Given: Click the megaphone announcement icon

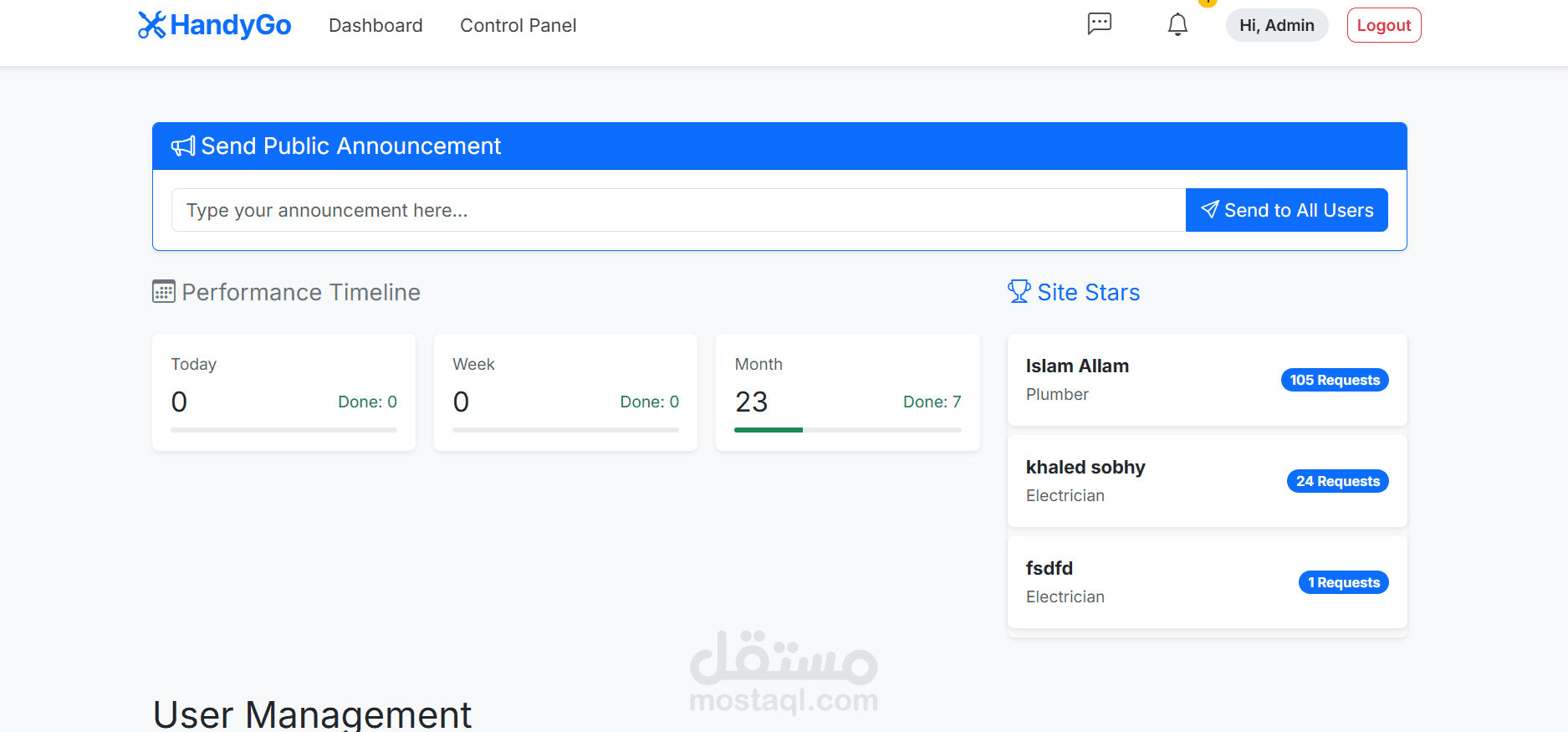Looking at the screenshot, I should (183, 146).
